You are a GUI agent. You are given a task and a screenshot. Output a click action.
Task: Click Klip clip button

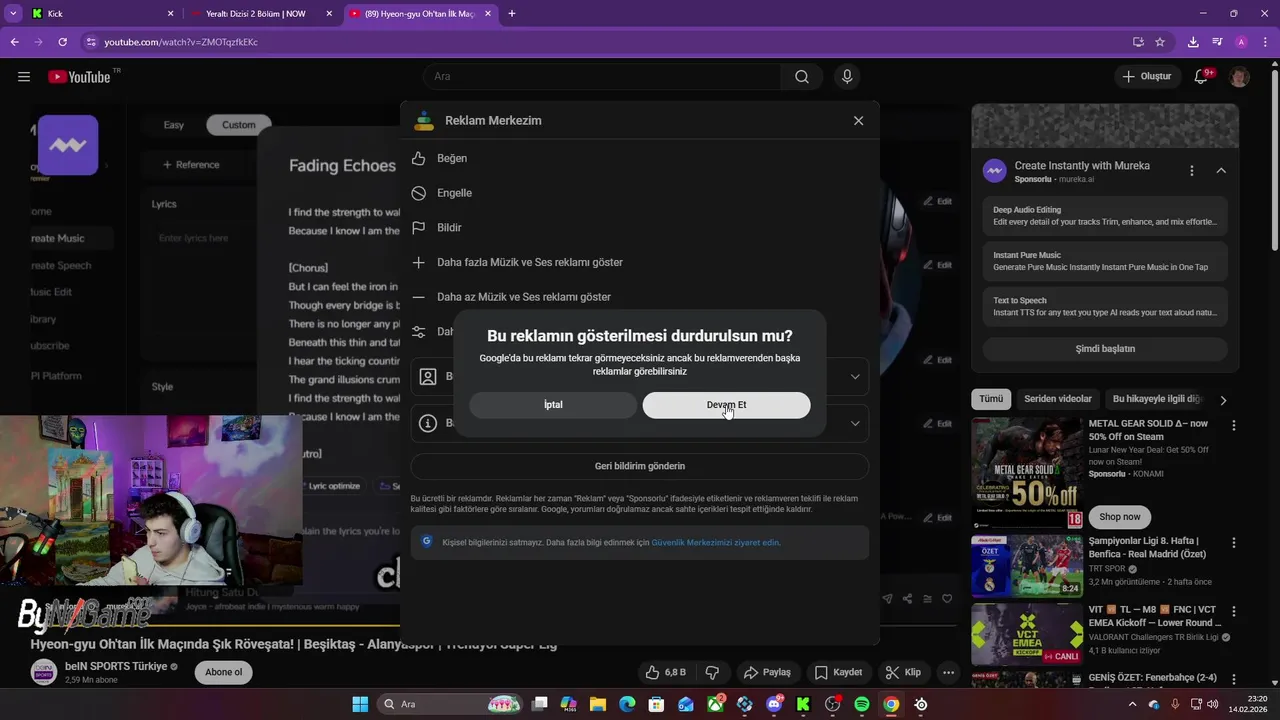click(903, 672)
